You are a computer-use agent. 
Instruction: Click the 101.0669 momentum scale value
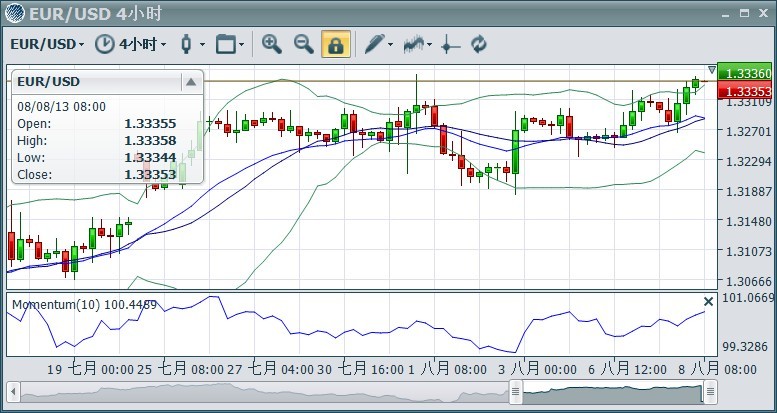click(x=748, y=298)
